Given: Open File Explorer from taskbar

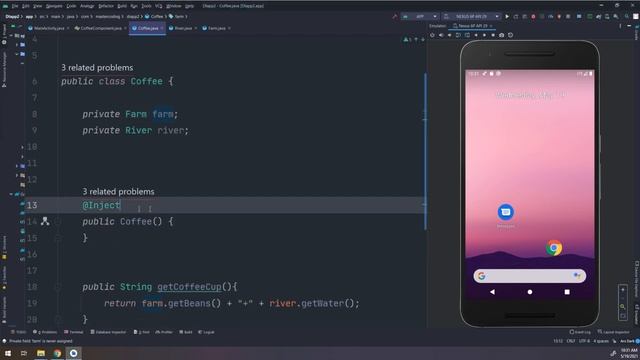Looking at the screenshot, I should point(41,353).
